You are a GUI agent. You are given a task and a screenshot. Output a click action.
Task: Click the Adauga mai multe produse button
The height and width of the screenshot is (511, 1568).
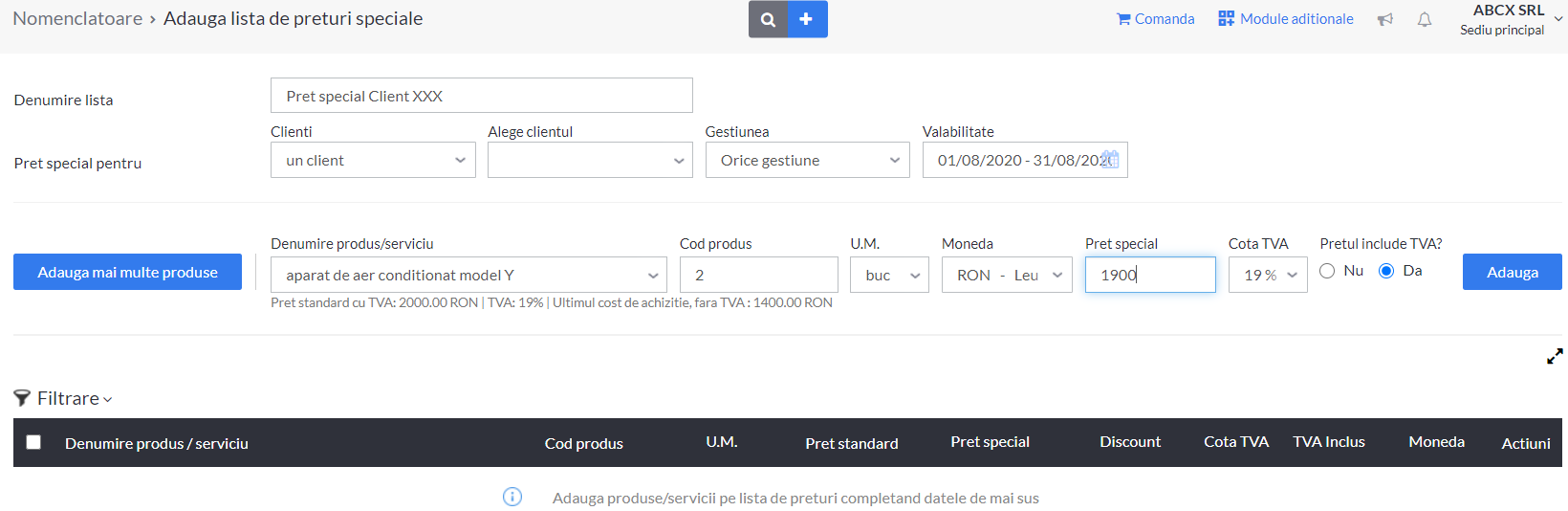click(127, 272)
